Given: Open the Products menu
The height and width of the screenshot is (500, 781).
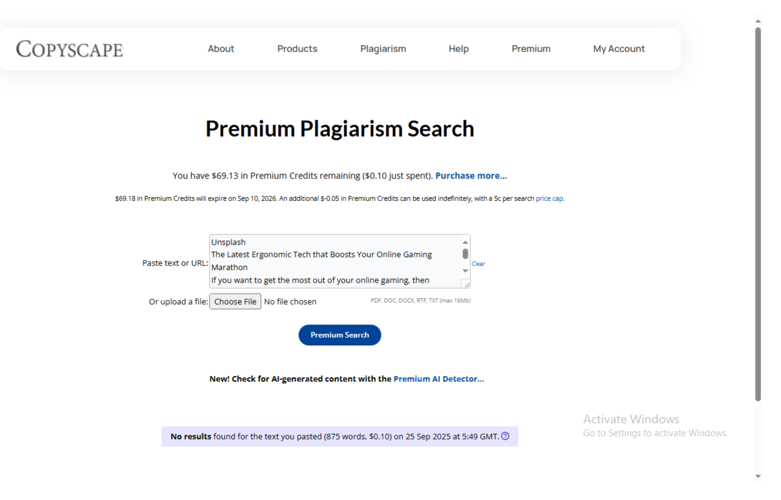Looking at the screenshot, I should tap(297, 49).
